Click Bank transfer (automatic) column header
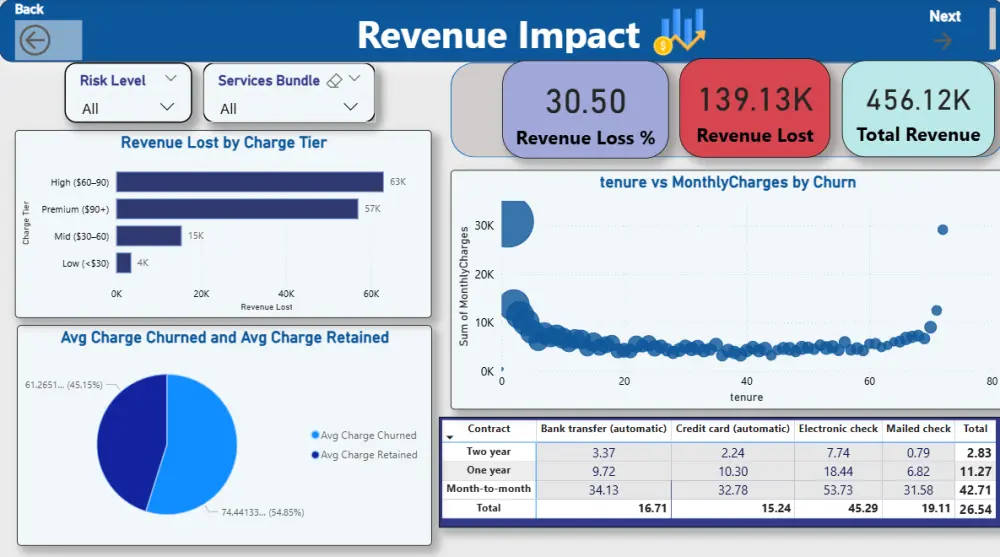 point(603,429)
